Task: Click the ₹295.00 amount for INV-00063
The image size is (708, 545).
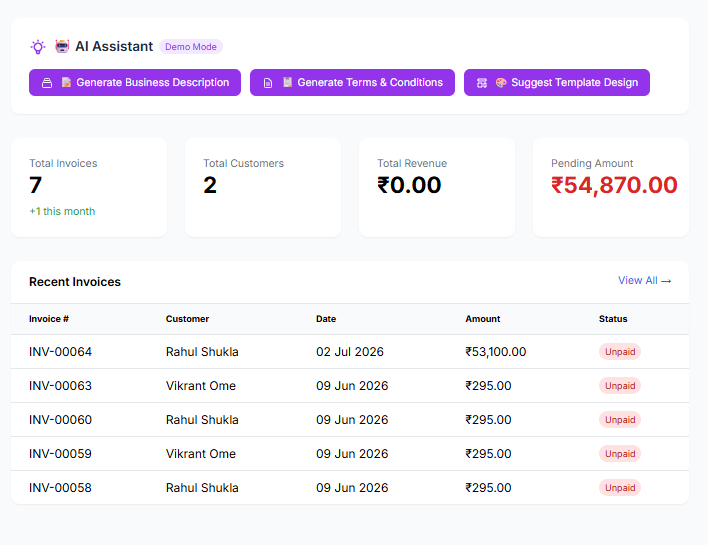Action: tap(488, 386)
